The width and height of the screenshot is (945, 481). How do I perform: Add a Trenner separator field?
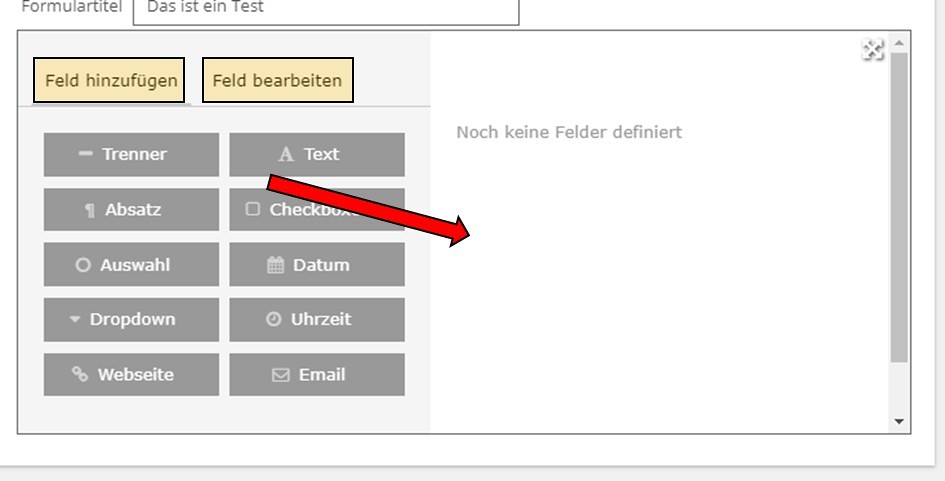coord(131,154)
